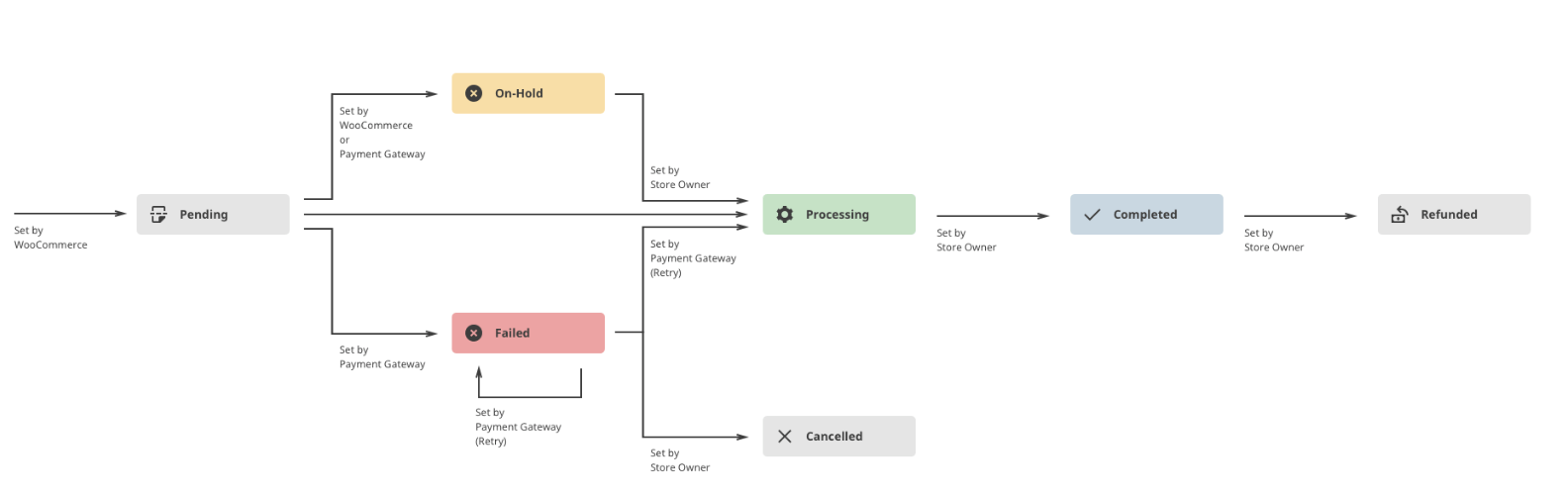The width and height of the screenshot is (1568, 497).
Task: Click the arrow from Completed to Refunded
Action: point(1300,216)
